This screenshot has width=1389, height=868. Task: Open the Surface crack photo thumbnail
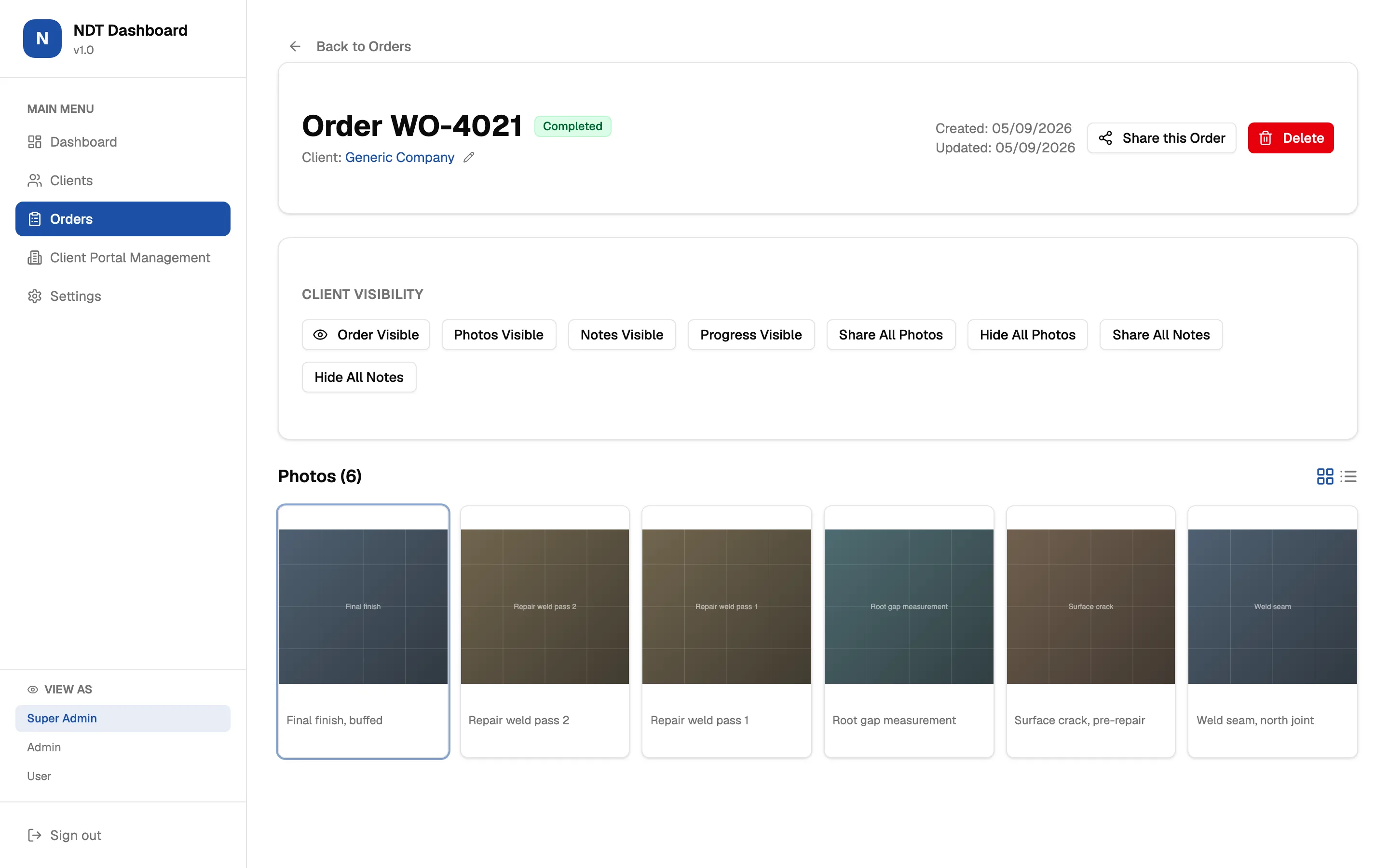coord(1090,606)
